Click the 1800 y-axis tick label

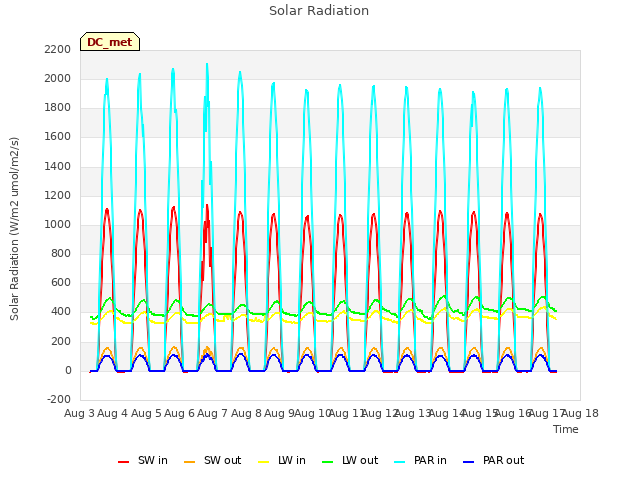58,108
